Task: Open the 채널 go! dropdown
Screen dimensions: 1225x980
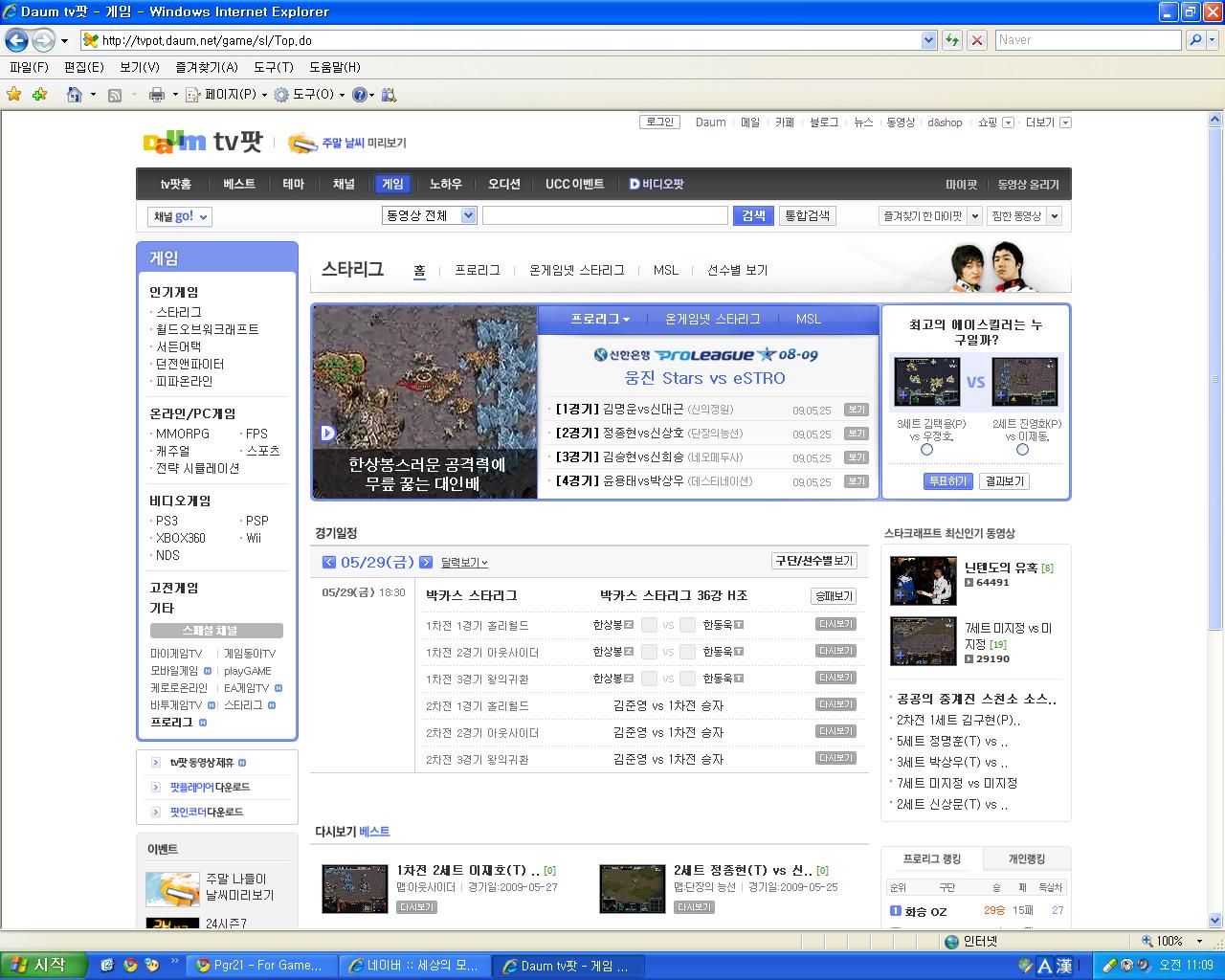Action: coord(180,216)
